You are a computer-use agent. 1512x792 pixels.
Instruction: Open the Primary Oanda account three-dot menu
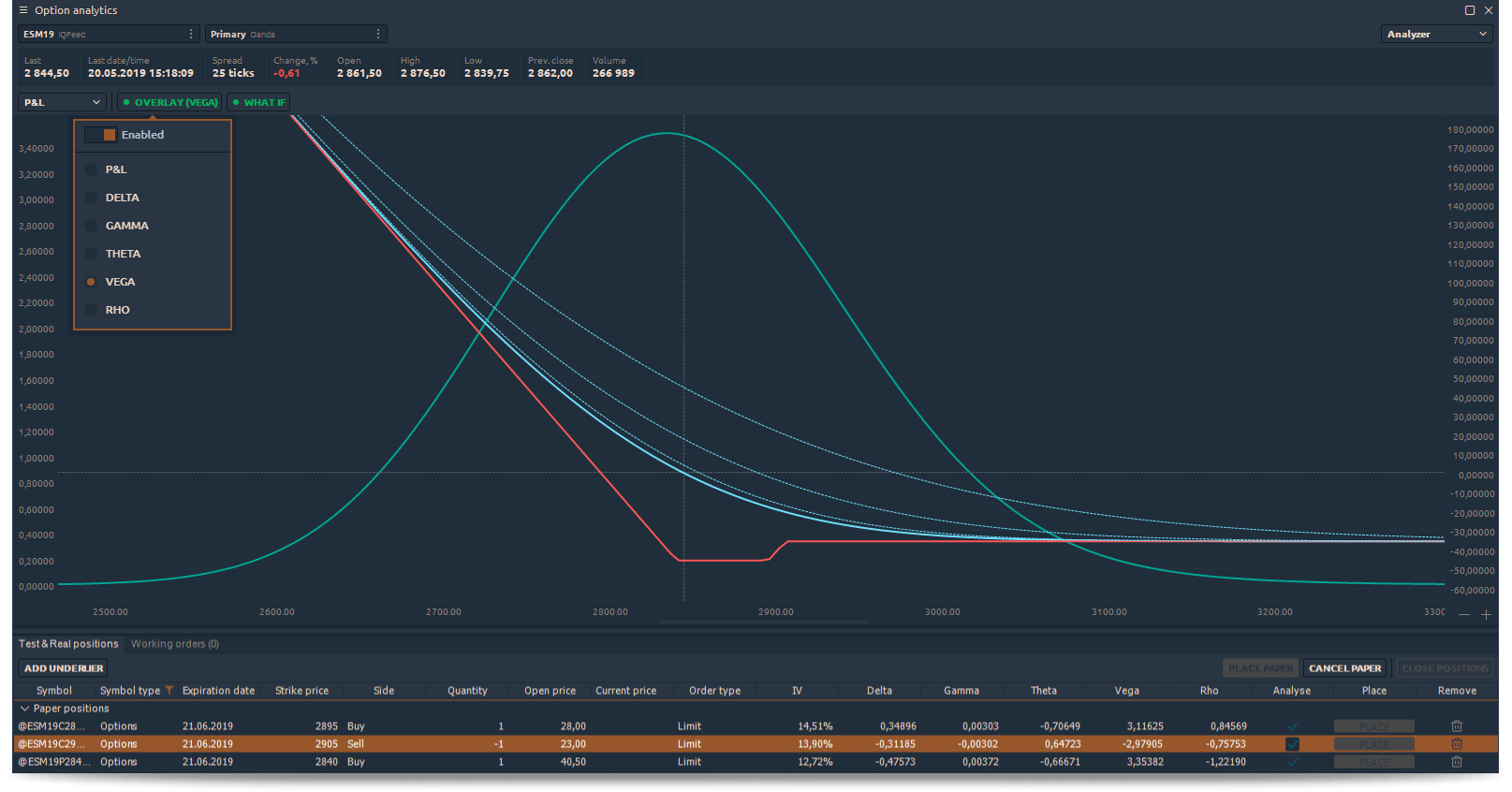tap(378, 34)
